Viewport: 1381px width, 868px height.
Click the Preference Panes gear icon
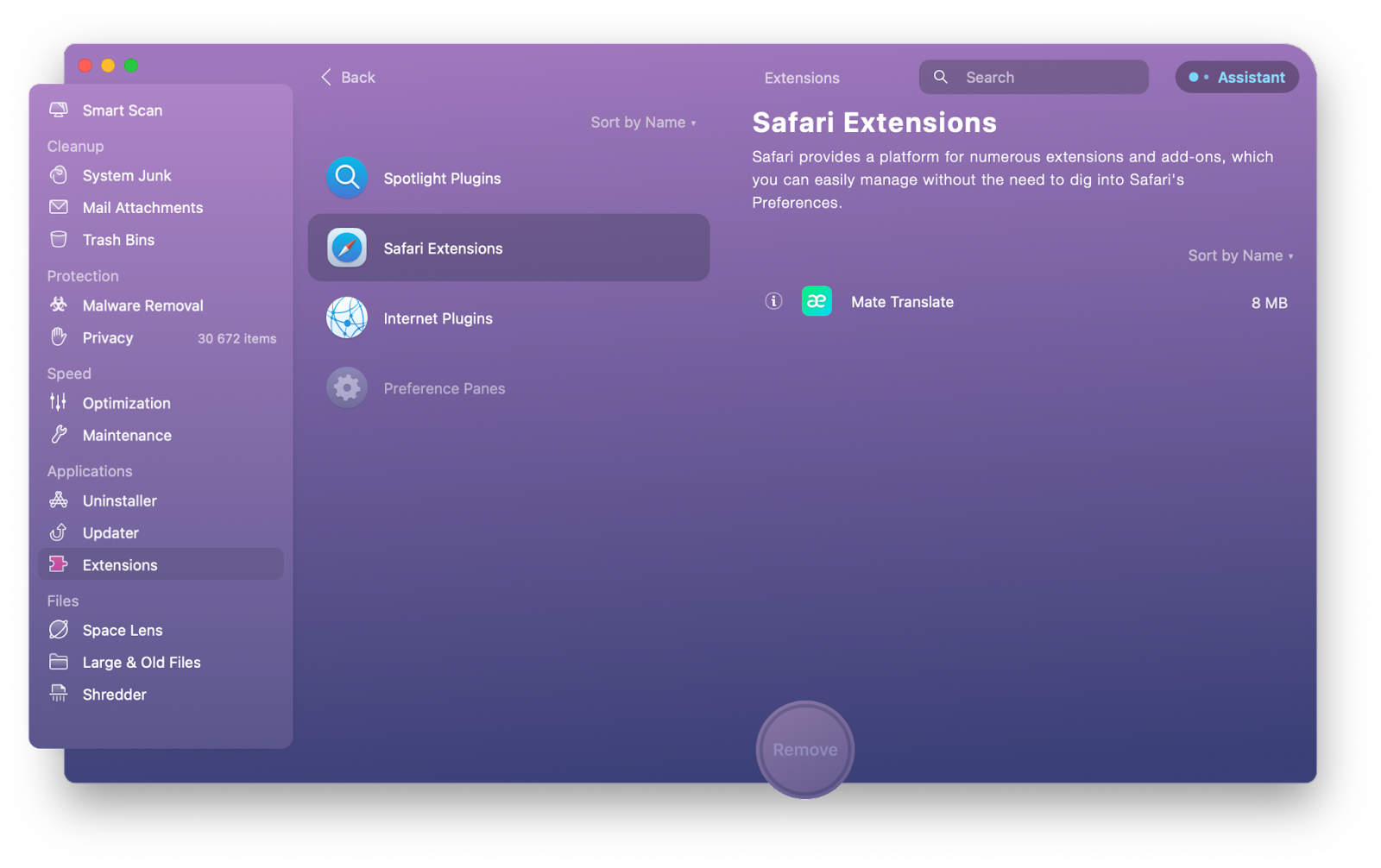pyautogui.click(x=347, y=387)
